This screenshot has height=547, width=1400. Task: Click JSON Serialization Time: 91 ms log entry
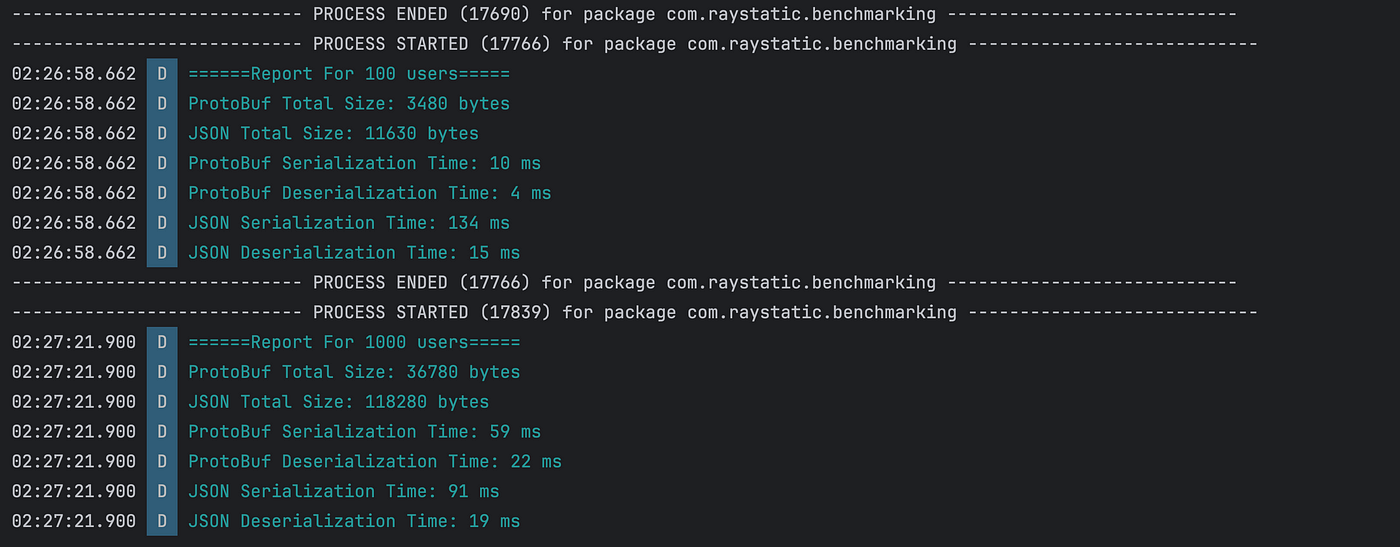click(x=344, y=491)
